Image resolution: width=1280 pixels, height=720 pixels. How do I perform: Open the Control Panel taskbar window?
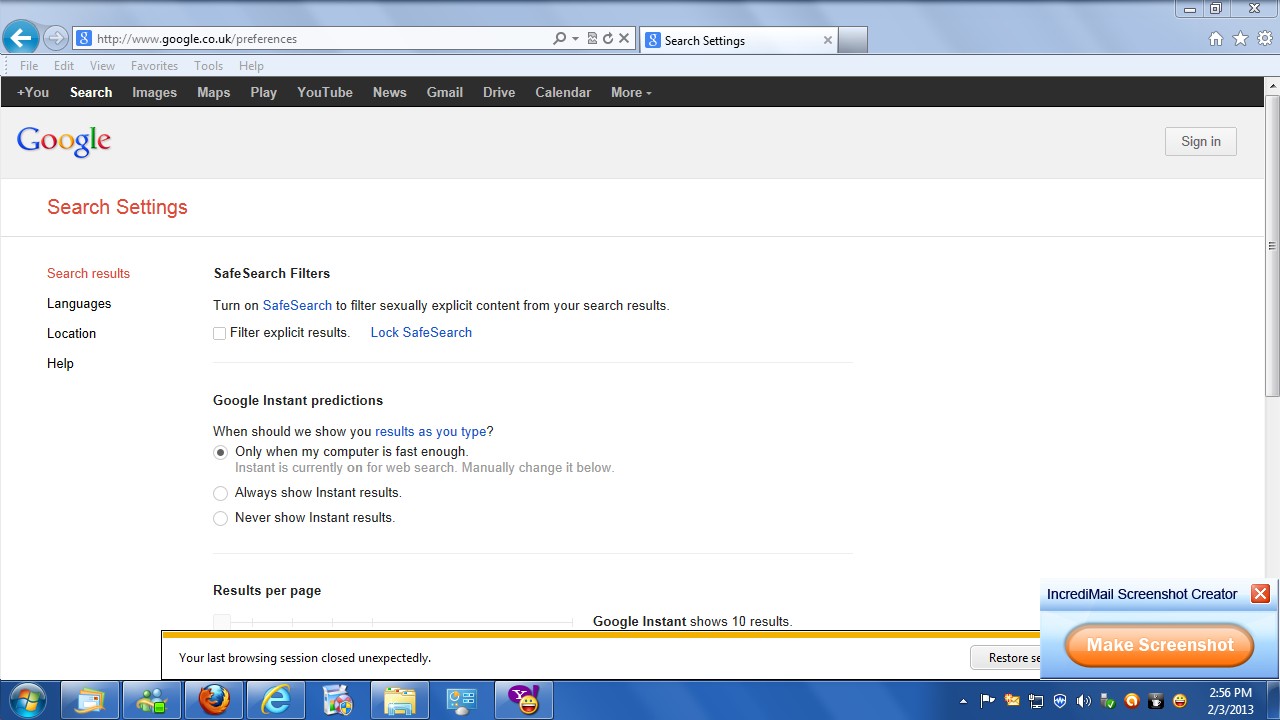click(x=462, y=700)
